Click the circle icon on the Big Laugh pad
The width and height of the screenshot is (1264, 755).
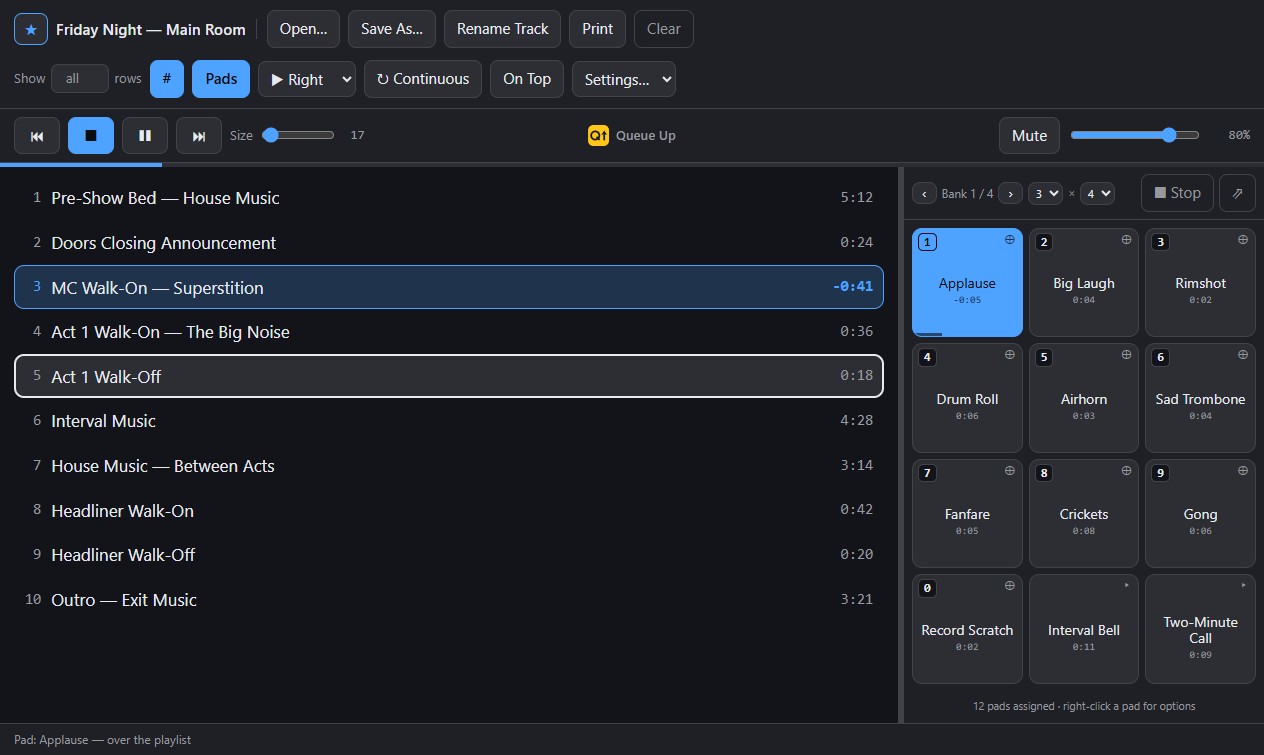[1126, 240]
